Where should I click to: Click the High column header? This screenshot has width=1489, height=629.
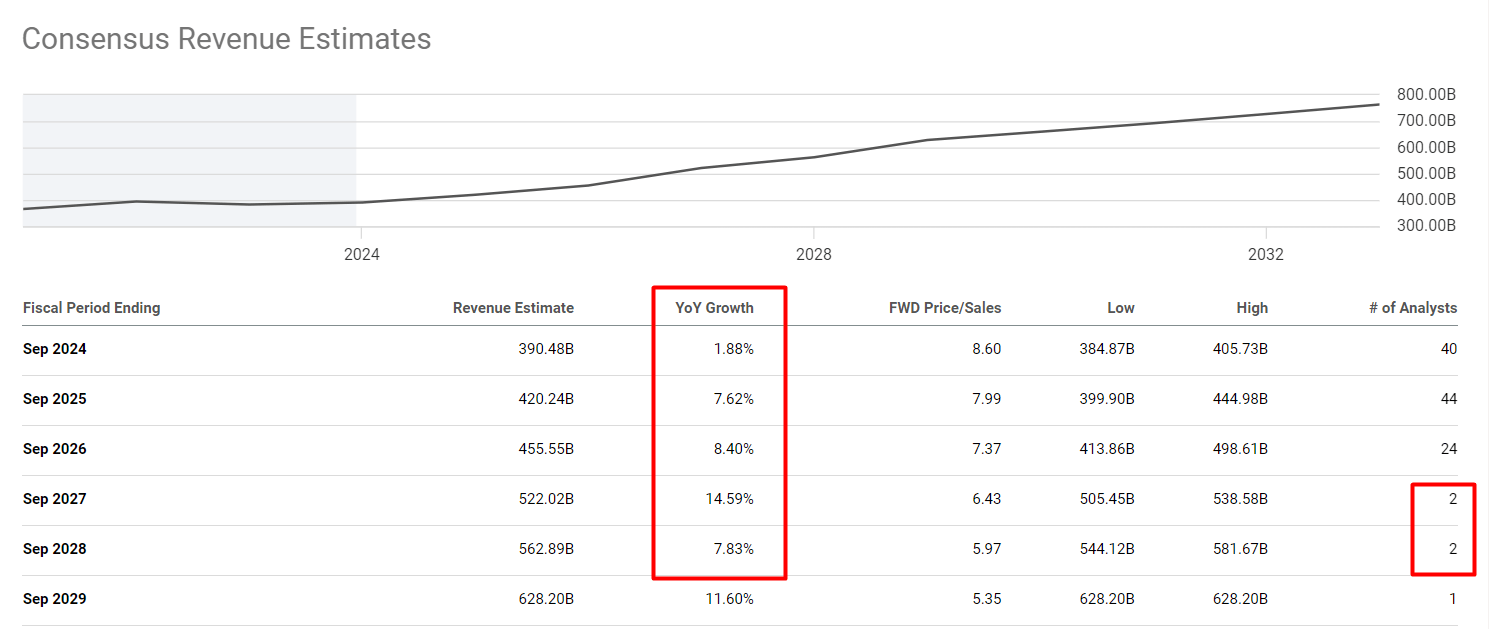(1251, 308)
